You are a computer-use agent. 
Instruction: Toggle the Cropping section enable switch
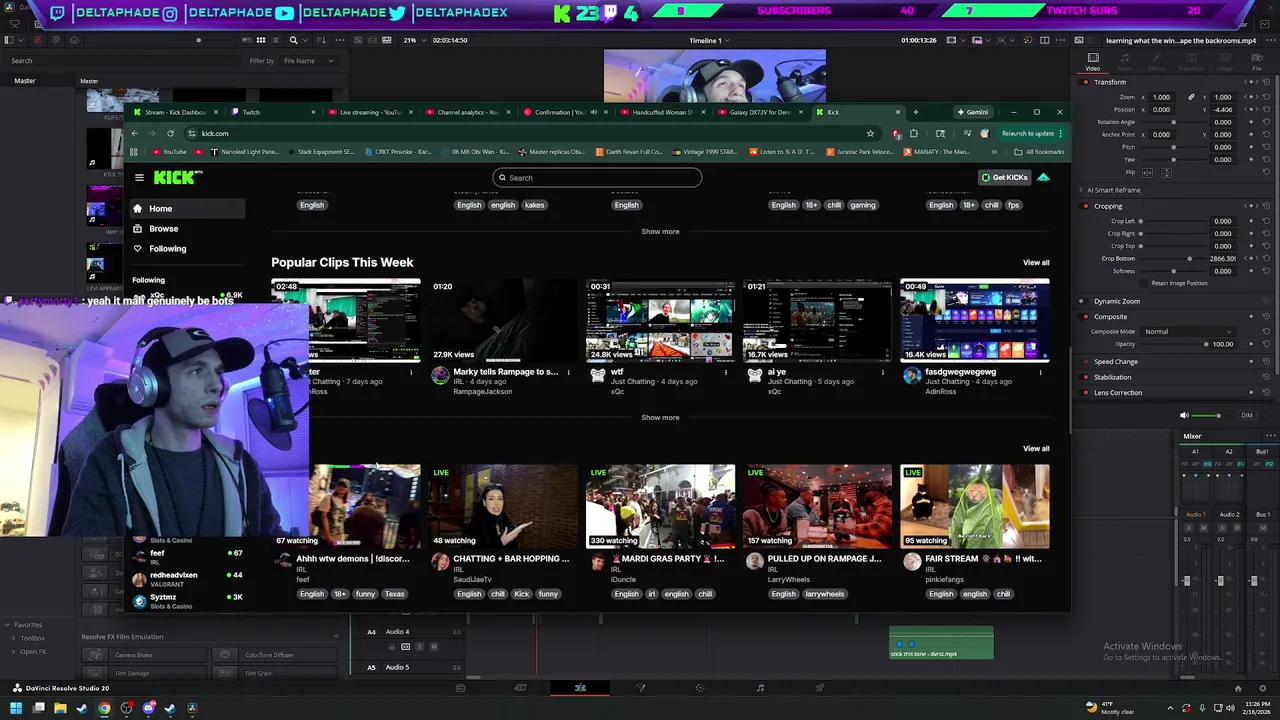(1086, 206)
